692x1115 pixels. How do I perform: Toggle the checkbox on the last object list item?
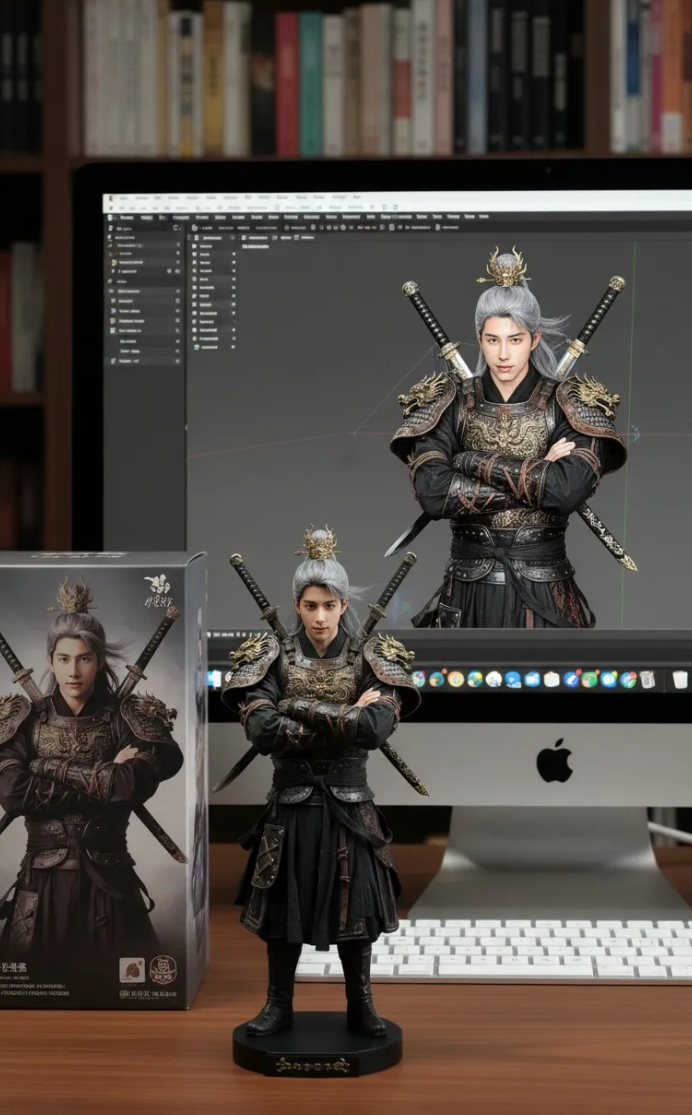(233, 346)
